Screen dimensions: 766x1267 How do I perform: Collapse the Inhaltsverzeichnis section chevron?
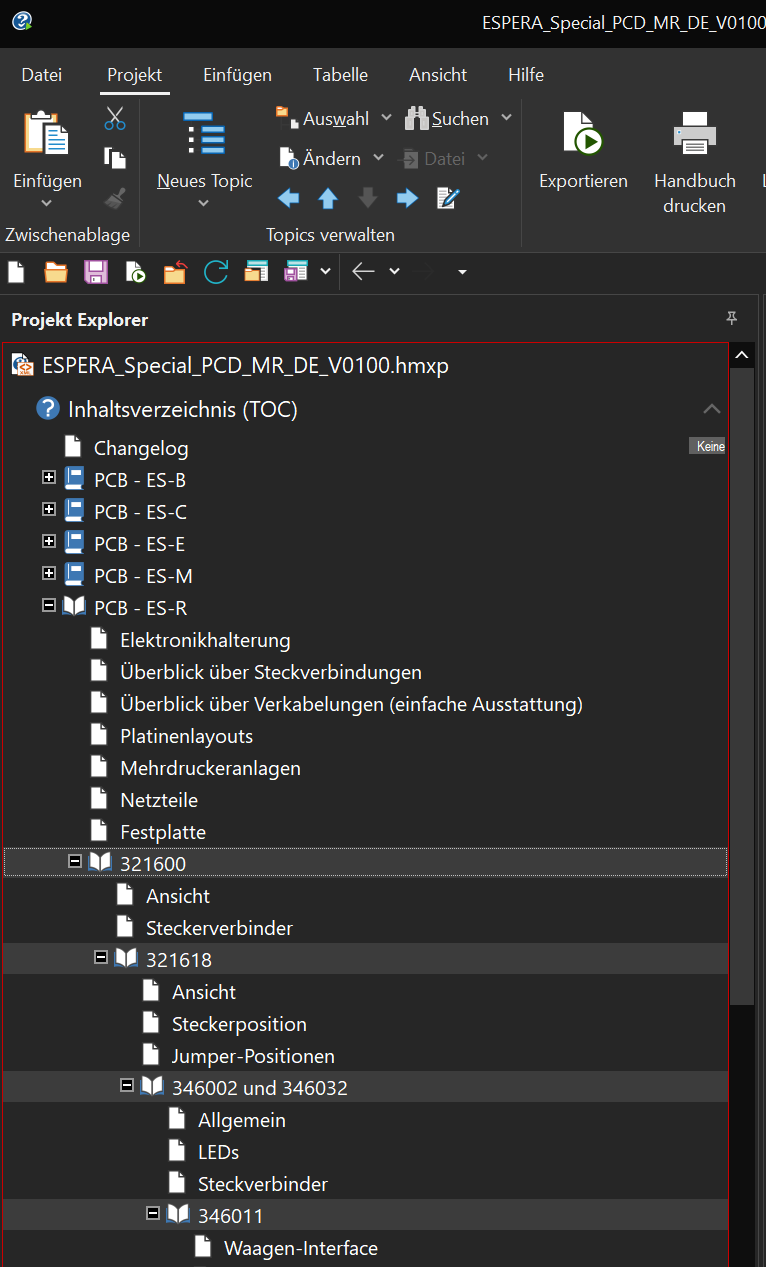click(712, 409)
